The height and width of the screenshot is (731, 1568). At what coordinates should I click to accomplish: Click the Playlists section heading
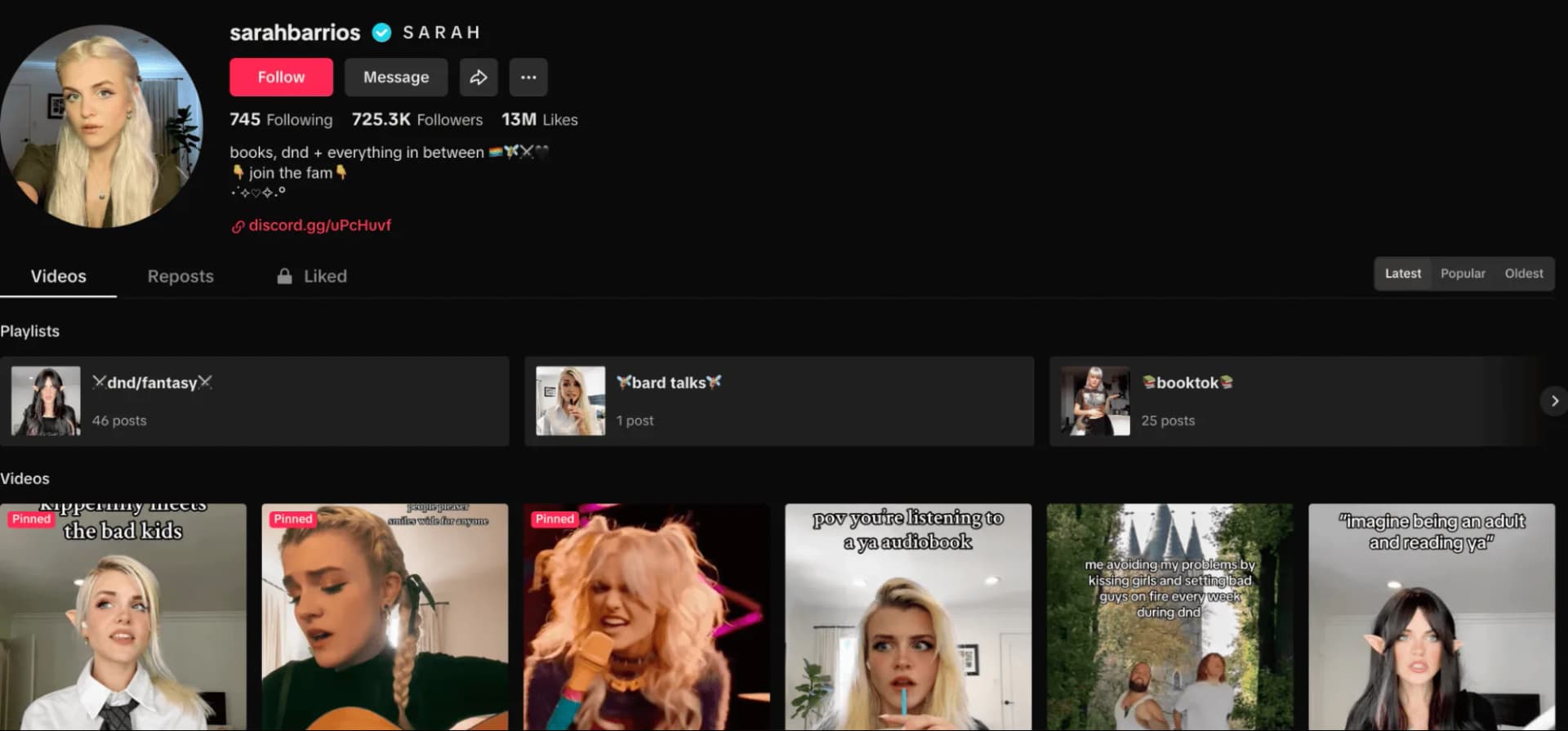click(30, 332)
